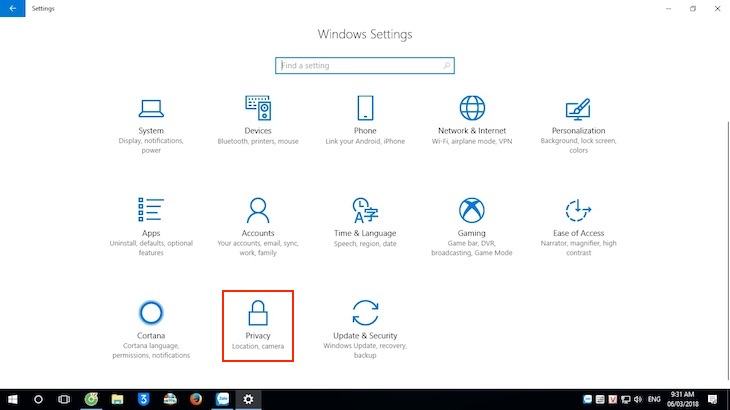Restore down the Settings window
Screen dimensions: 730x410
tap(693, 8)
